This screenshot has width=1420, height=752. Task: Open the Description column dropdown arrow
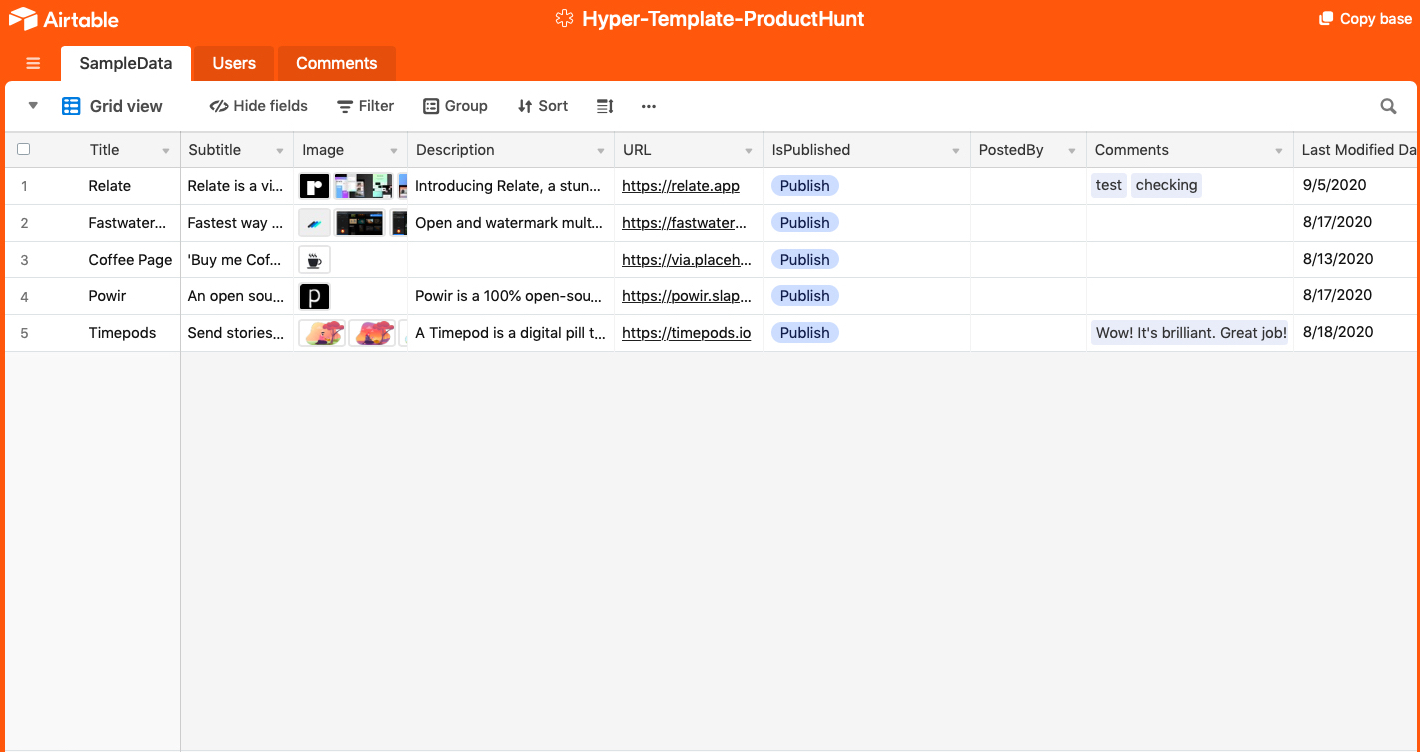[x=601, y=151]
